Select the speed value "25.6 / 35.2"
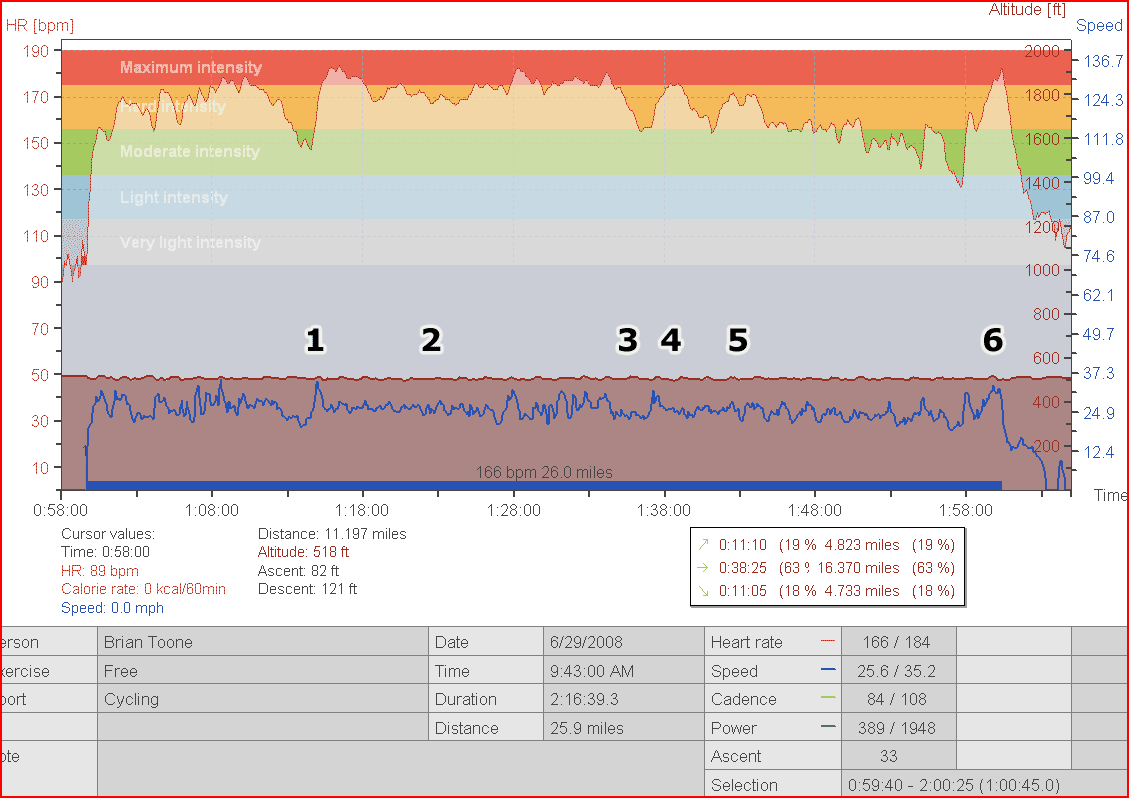Viewport: 1129px width, 798px height. (x=899, y=671)
